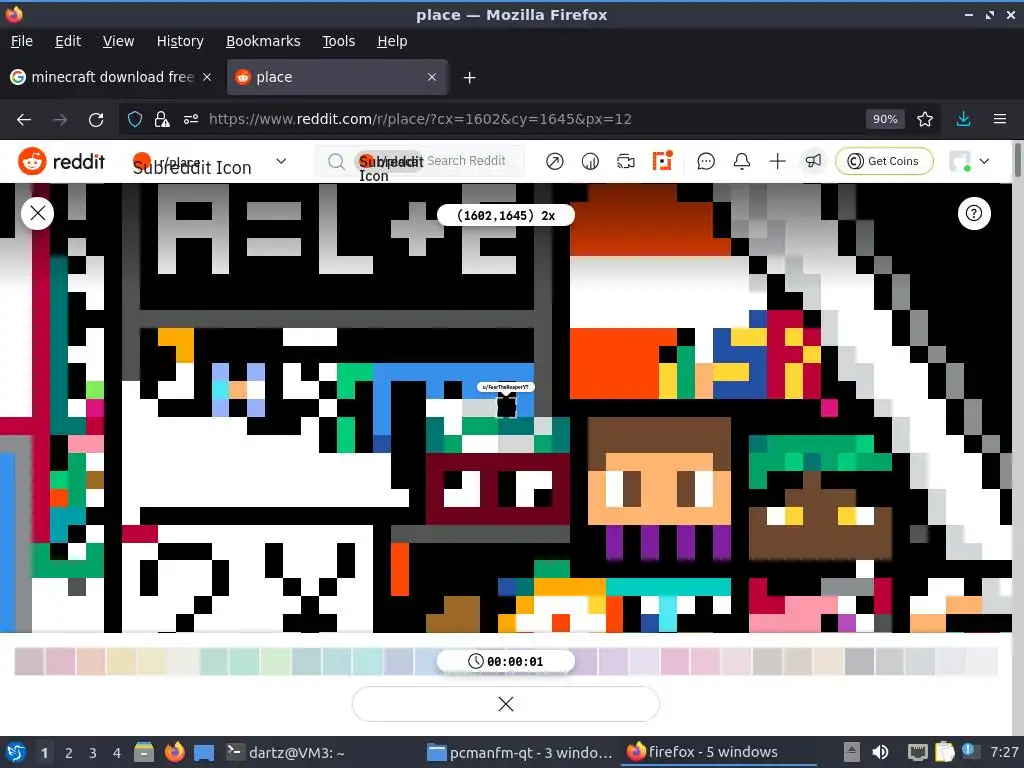
Task: Open the Edit menu
Action: (68, 41)
